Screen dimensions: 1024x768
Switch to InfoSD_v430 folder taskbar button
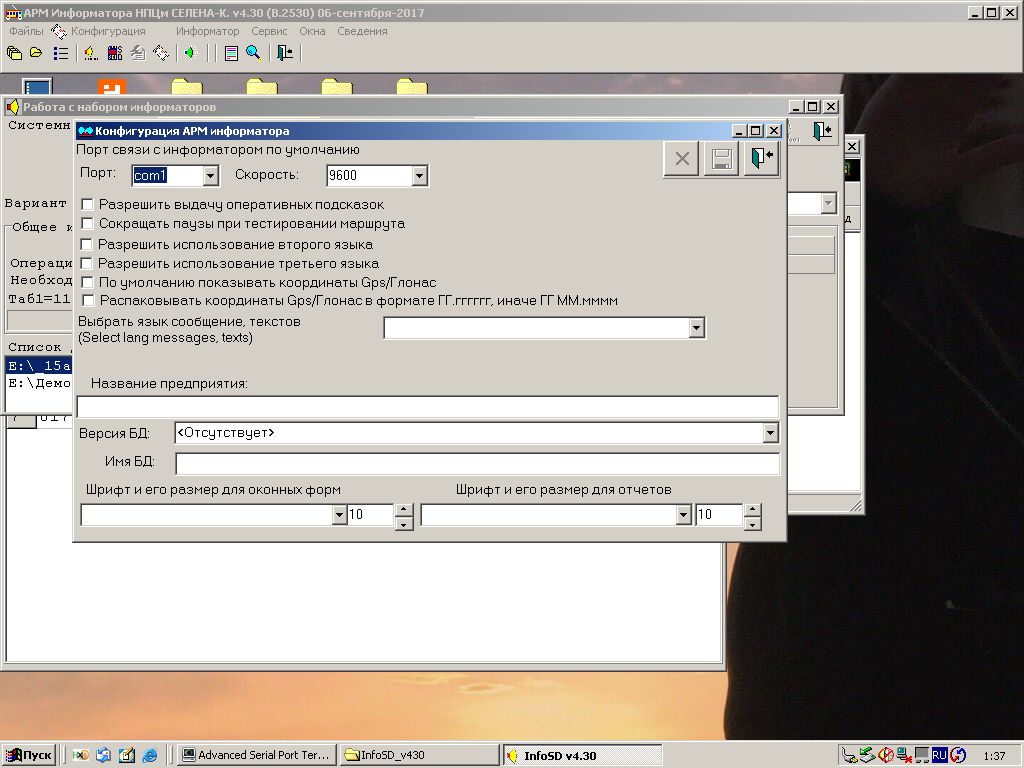click(421, 756)
